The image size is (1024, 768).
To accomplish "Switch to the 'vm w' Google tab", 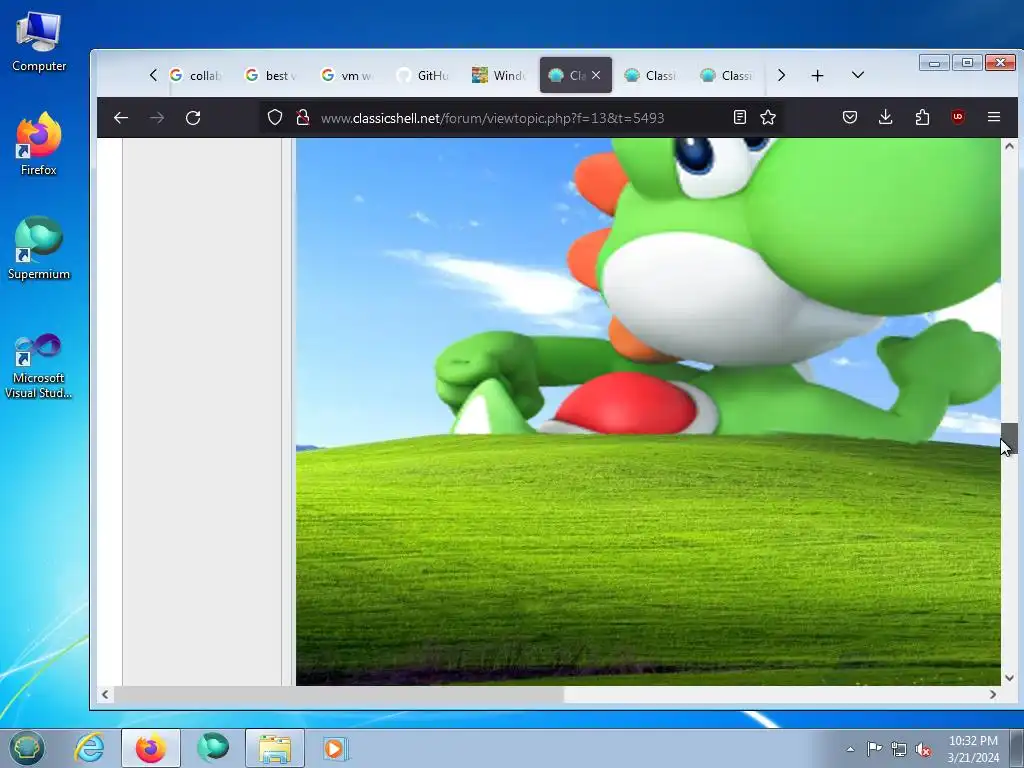I will (347, 76).
